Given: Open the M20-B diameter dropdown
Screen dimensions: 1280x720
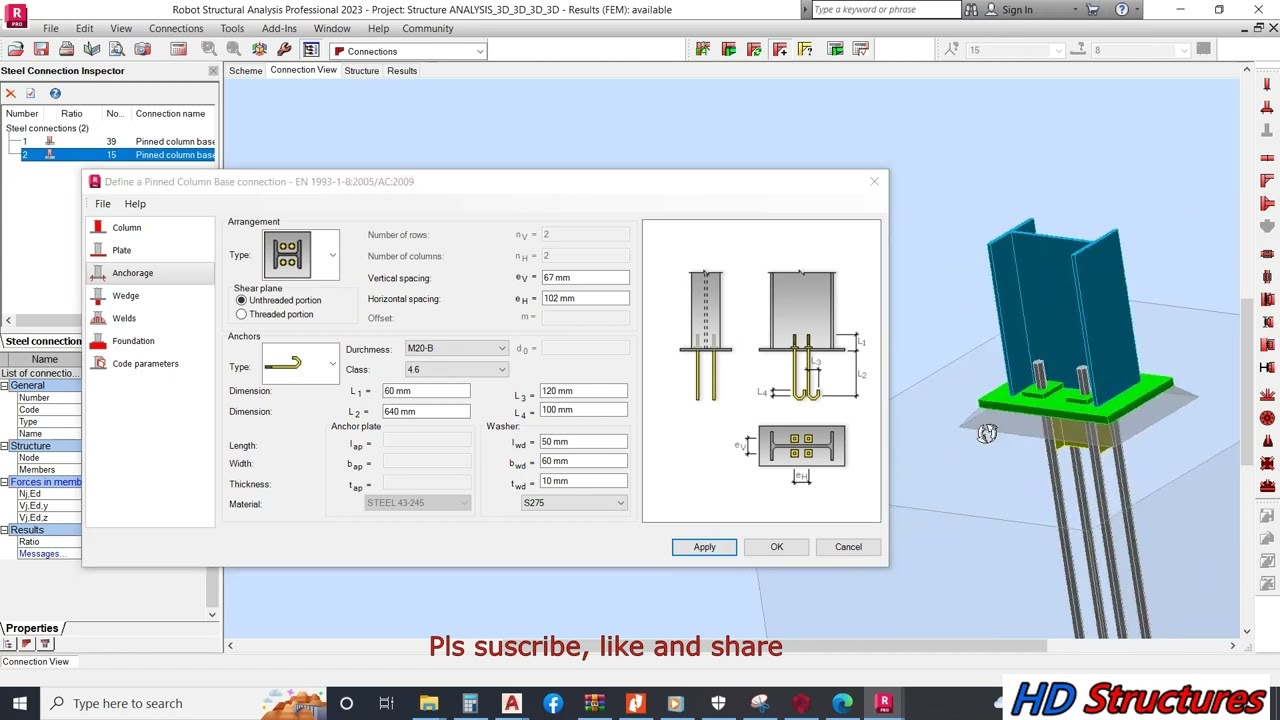Looking at the screenshot, I should 456,348.
